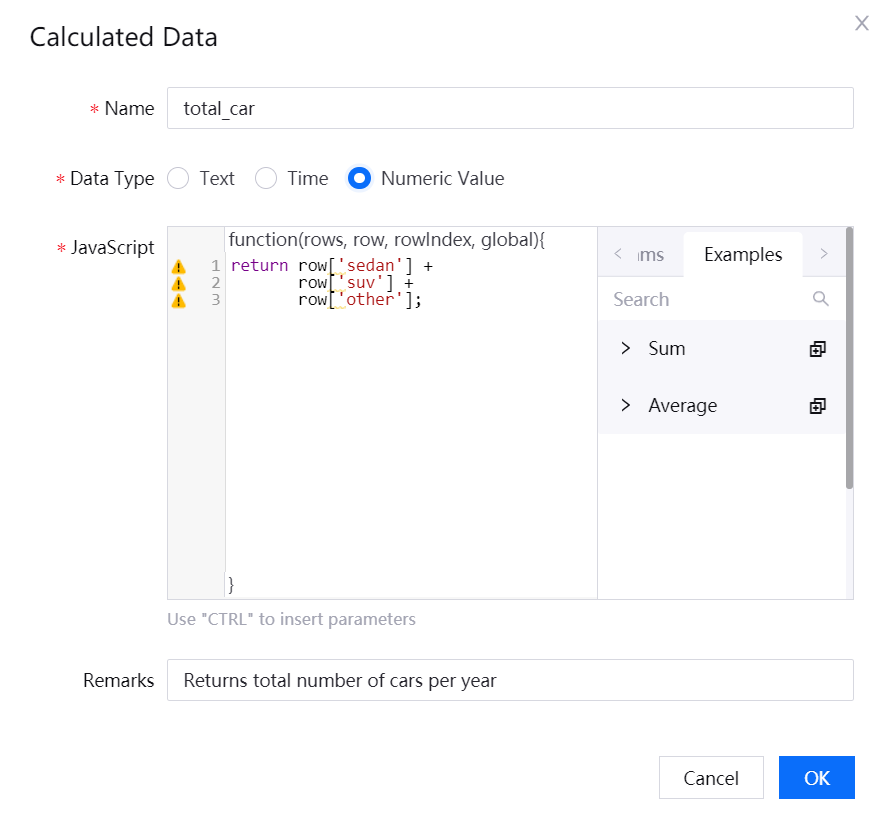The image size is (883, 813).
Task: Click the warning marker beside code line 2
Action: tap(178, 284)
